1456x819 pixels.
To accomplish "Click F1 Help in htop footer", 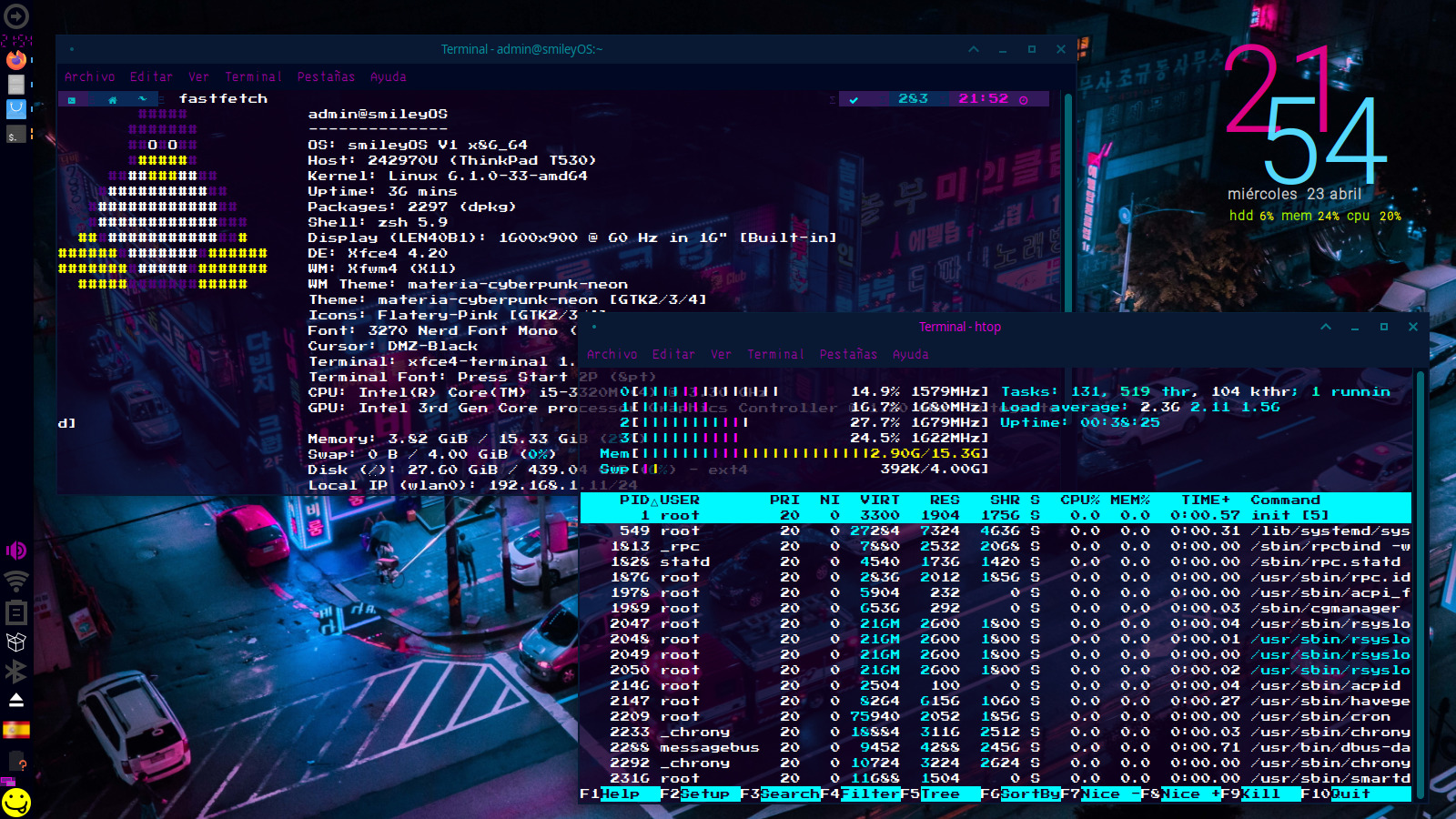I will [x=620, y=794].
